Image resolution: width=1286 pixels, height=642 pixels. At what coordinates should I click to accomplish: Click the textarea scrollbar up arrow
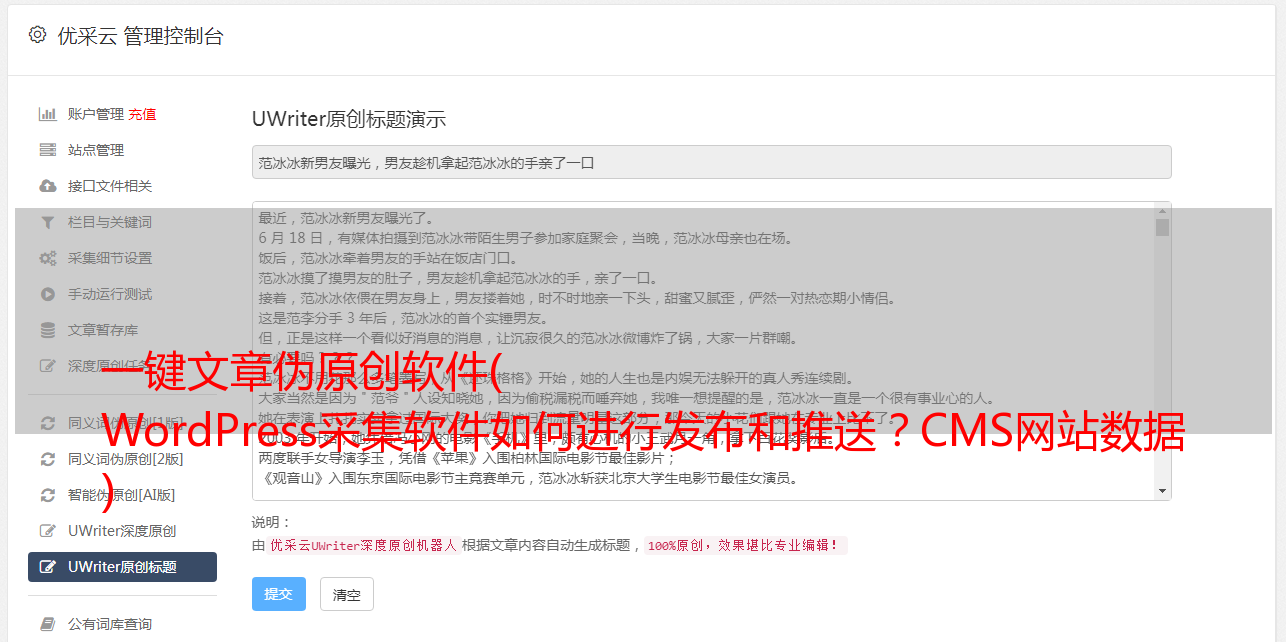coord(1162,210)
